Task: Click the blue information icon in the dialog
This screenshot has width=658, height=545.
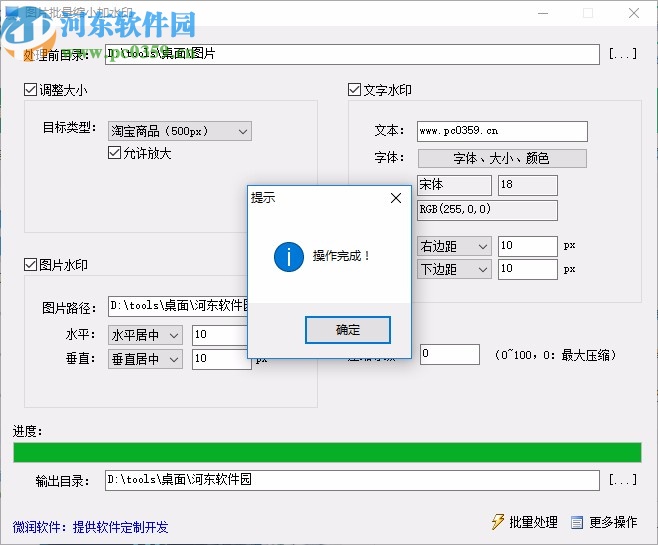Action: [x=289, y=256]
